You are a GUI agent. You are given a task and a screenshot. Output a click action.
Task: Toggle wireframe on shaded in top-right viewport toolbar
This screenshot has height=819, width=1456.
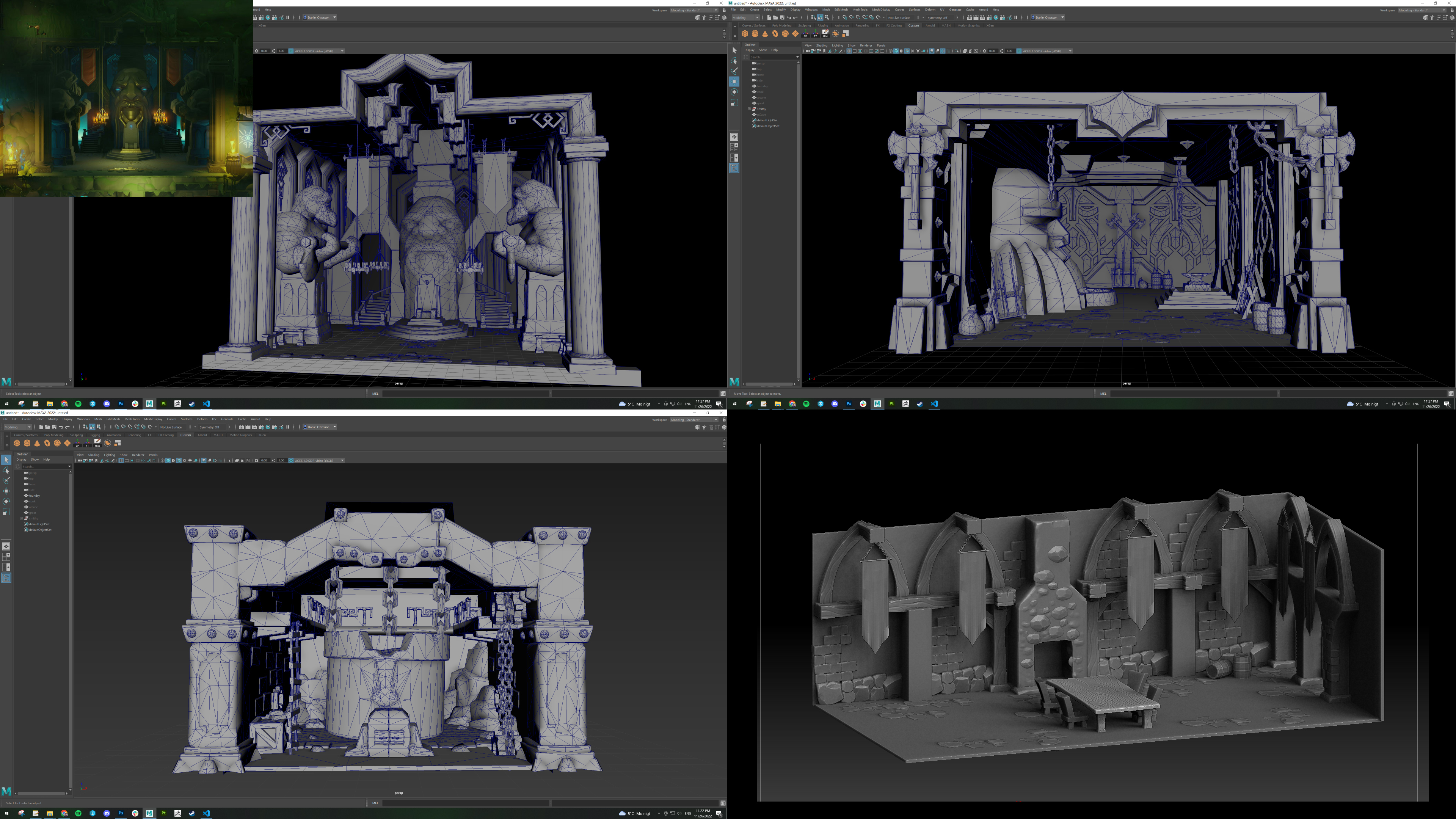pyautogui.click(x=907, y=51)
